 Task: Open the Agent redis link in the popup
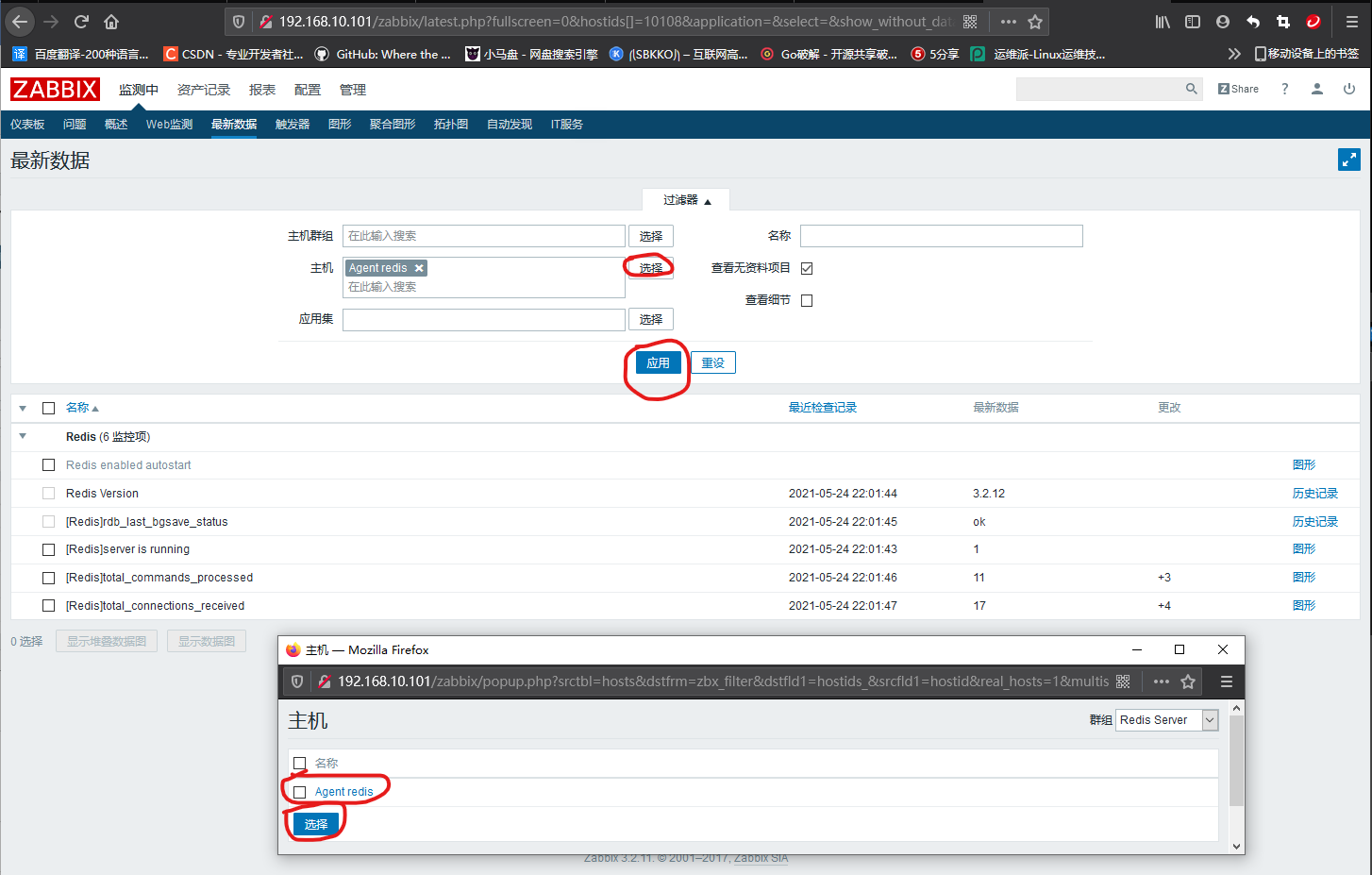point(343,792)
